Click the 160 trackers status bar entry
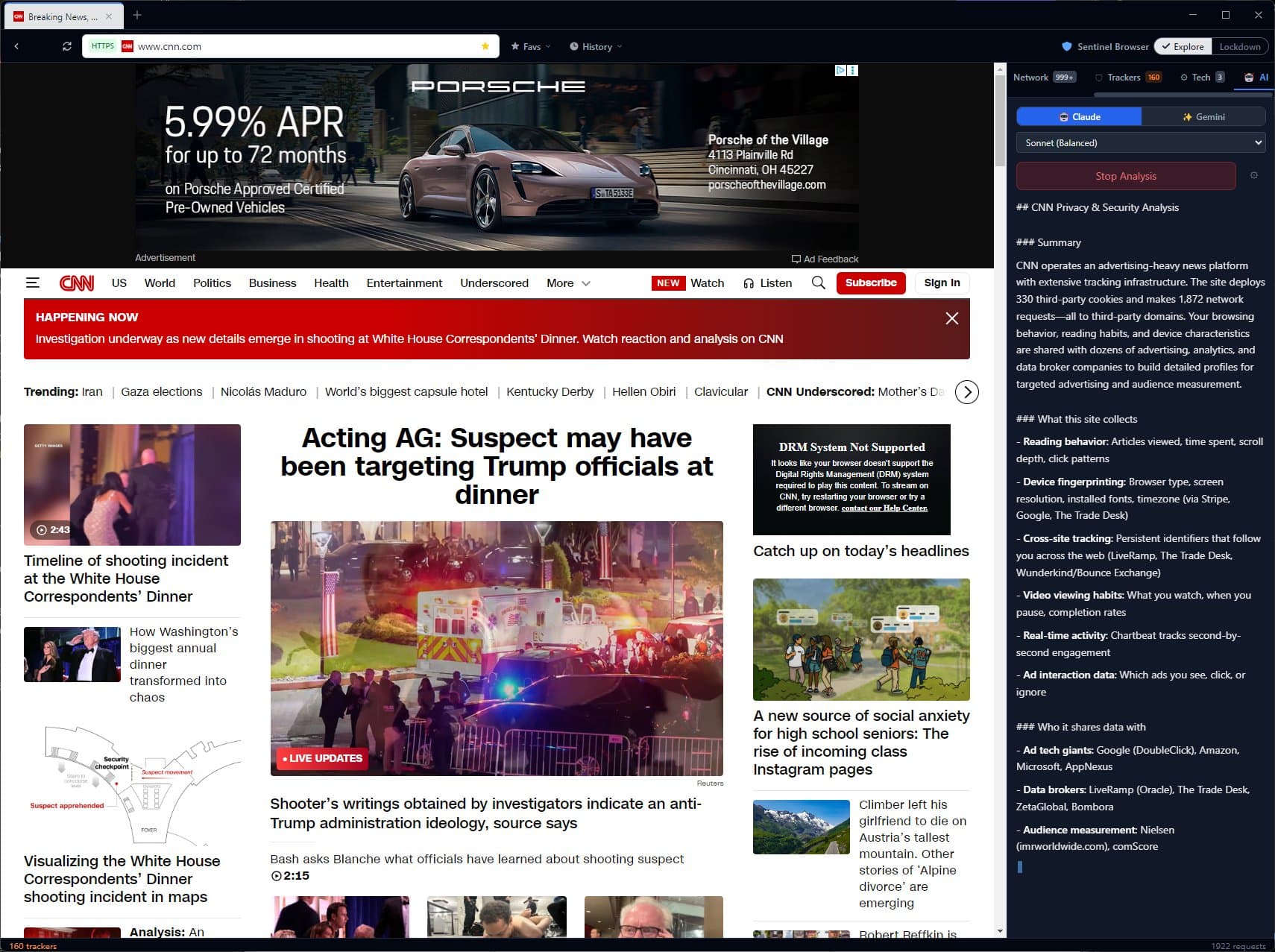1275x952 pixels. [x=33, y=946]
